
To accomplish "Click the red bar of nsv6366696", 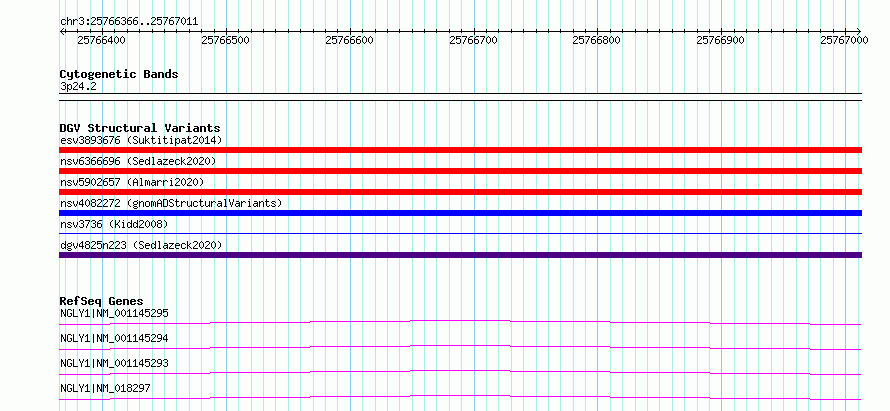I will coord(460,171).
